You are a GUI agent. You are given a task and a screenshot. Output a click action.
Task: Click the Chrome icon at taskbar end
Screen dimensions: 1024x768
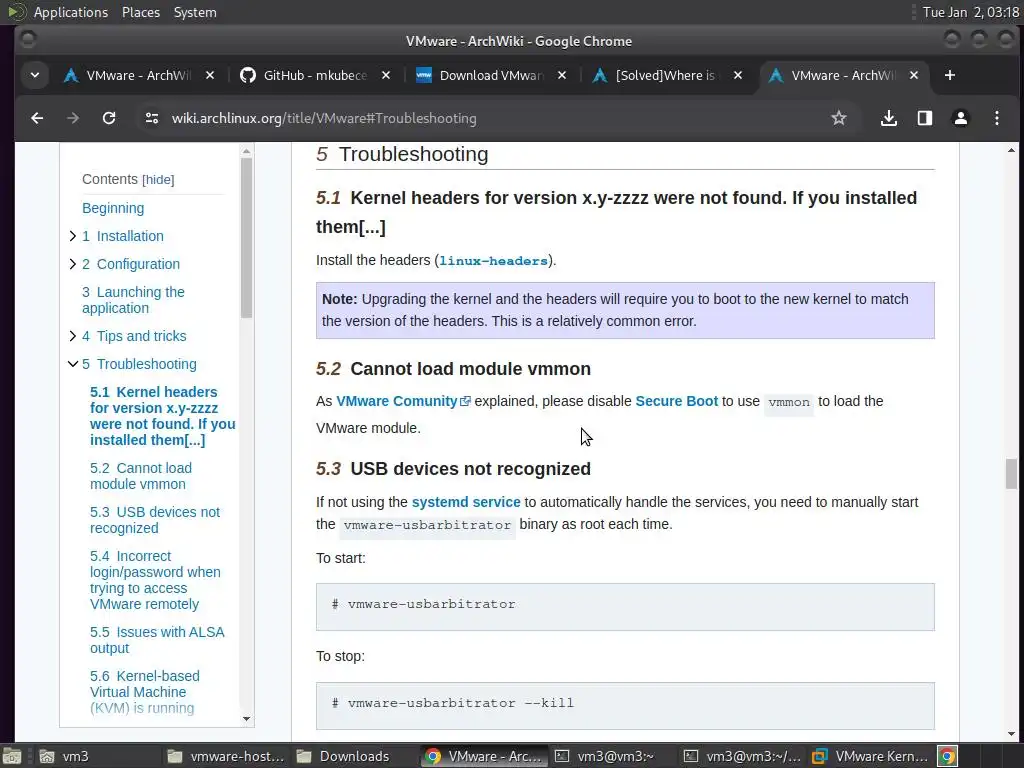click(948, 756)
